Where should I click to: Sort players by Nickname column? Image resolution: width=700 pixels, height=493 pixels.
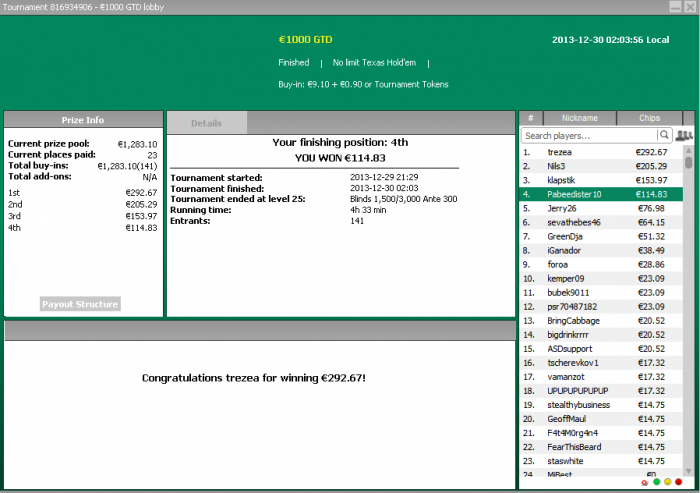pyautogui.click(x=579, y=118)
